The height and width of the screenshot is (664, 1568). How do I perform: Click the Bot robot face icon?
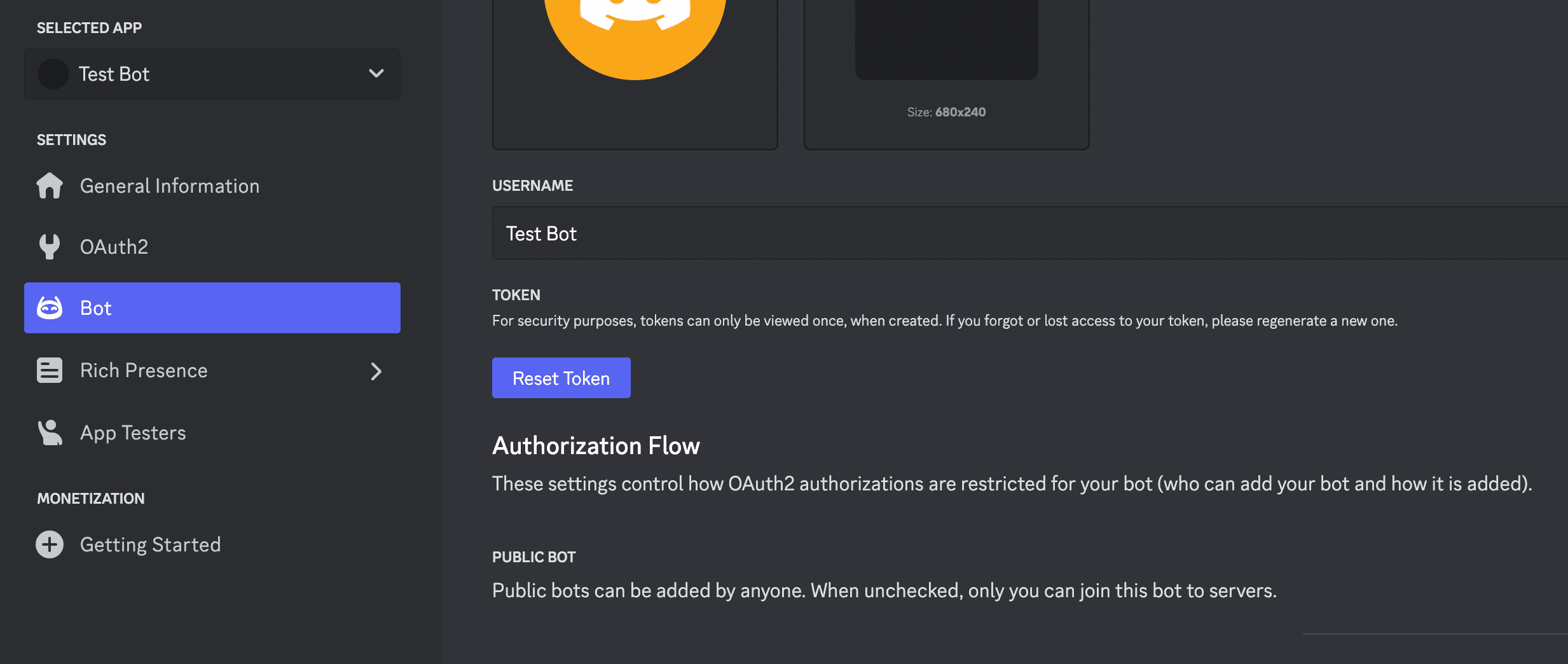(50, 308)
